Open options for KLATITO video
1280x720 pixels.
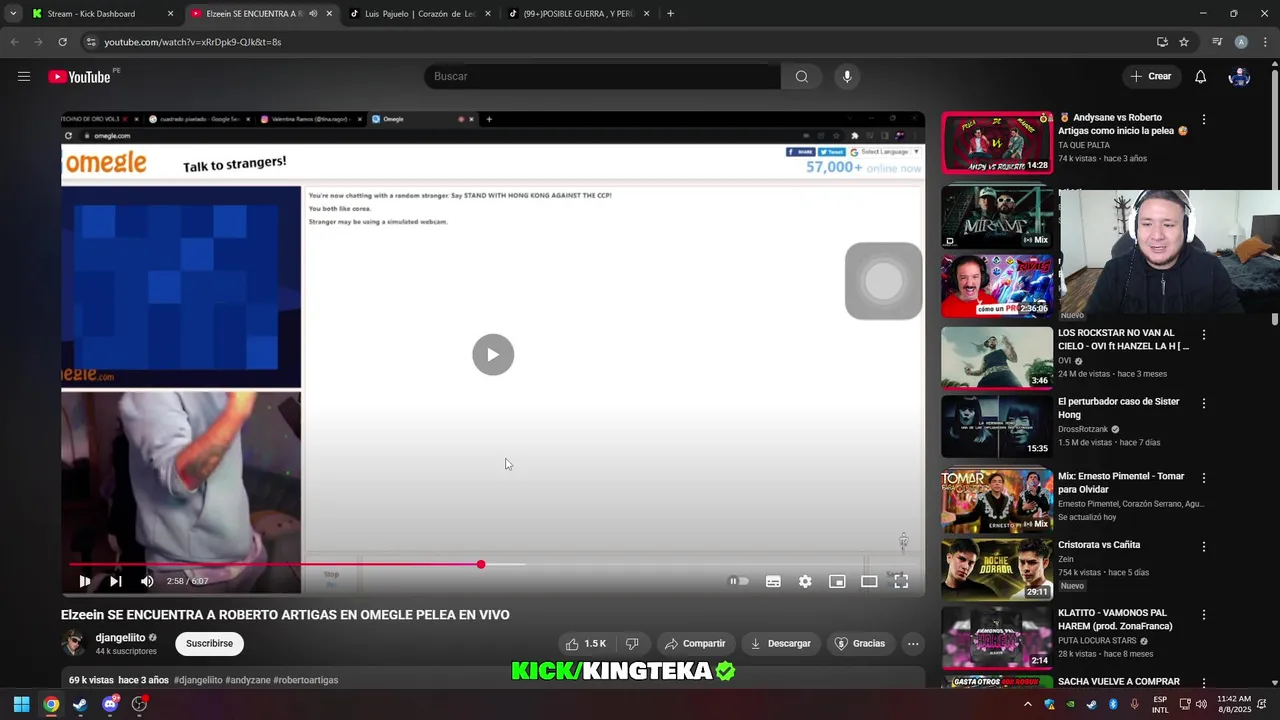coord(1204,614)
